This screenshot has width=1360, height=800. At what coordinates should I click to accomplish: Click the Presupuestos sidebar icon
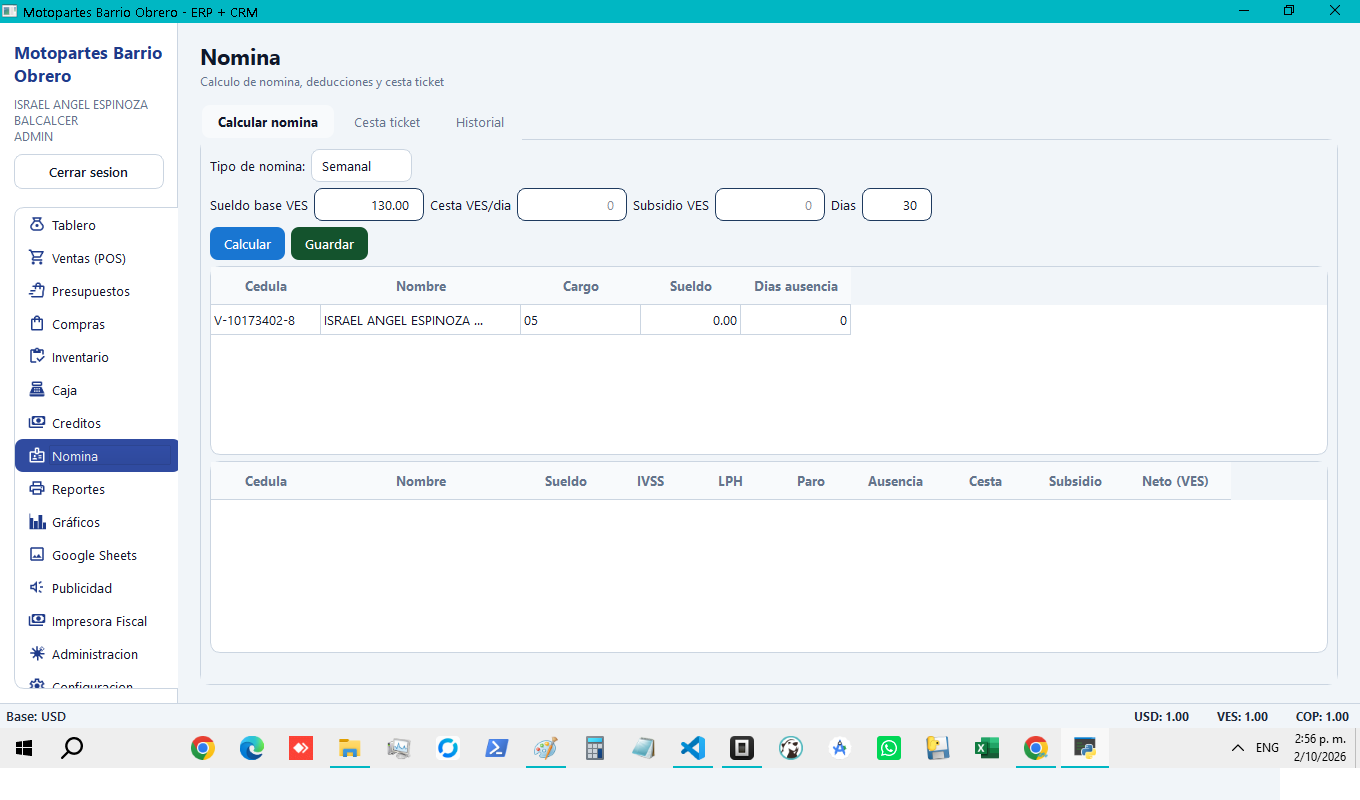pyautogui.click(x=37, y=291)
